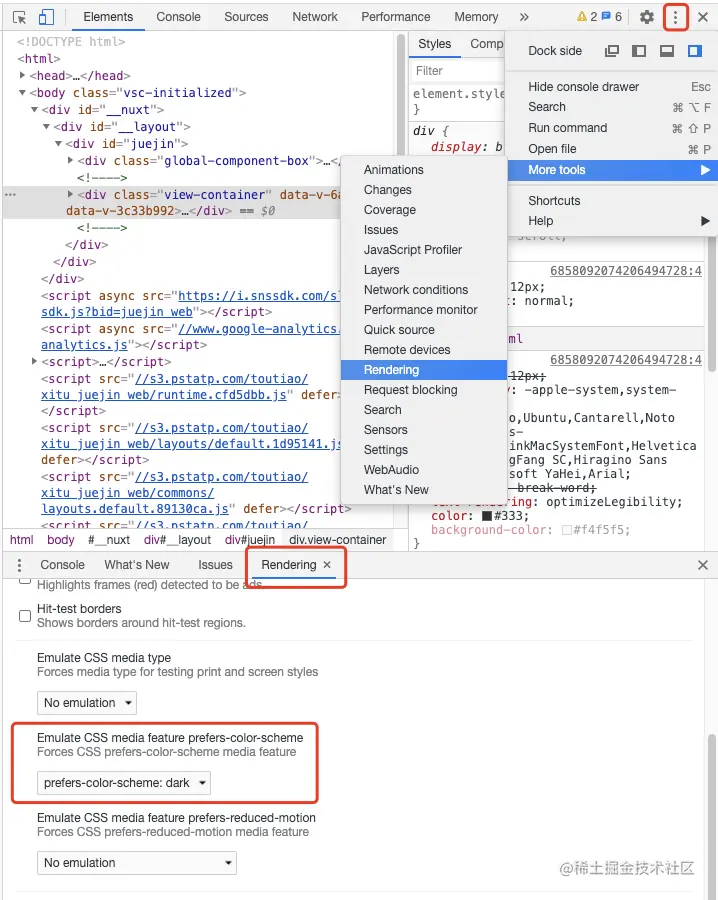Select the Elements panel tab
Image resolution: width=718 pixels, height=900 pixels.
pyautogui.click(x=108, y=17)
